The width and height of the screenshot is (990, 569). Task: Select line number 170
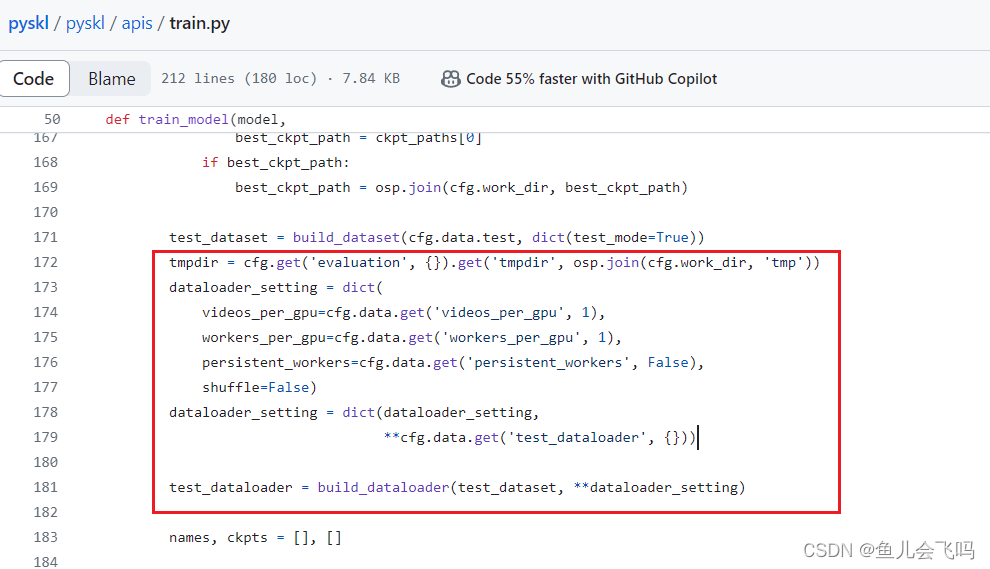pos(45,212)
